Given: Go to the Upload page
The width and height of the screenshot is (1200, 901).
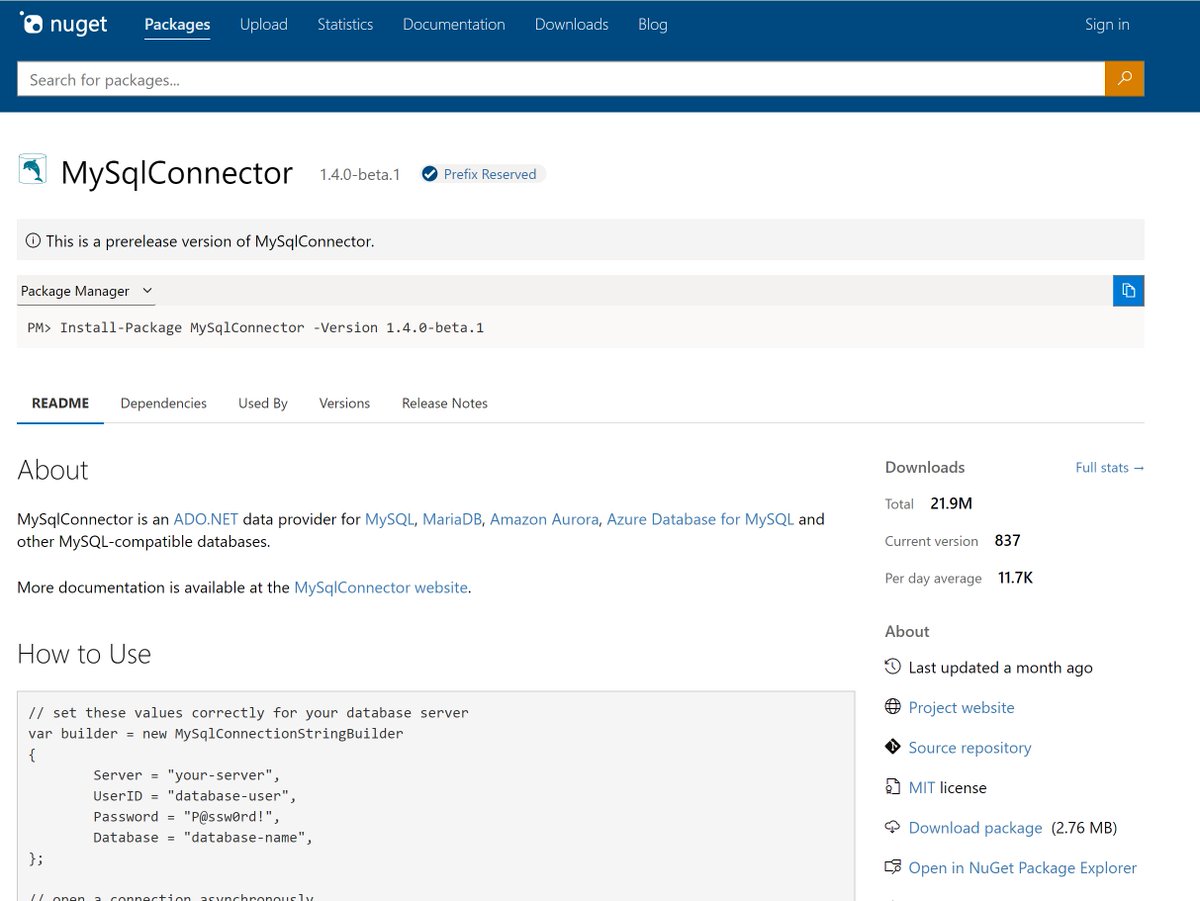Looking at the screenshot, I should point(264,24).
